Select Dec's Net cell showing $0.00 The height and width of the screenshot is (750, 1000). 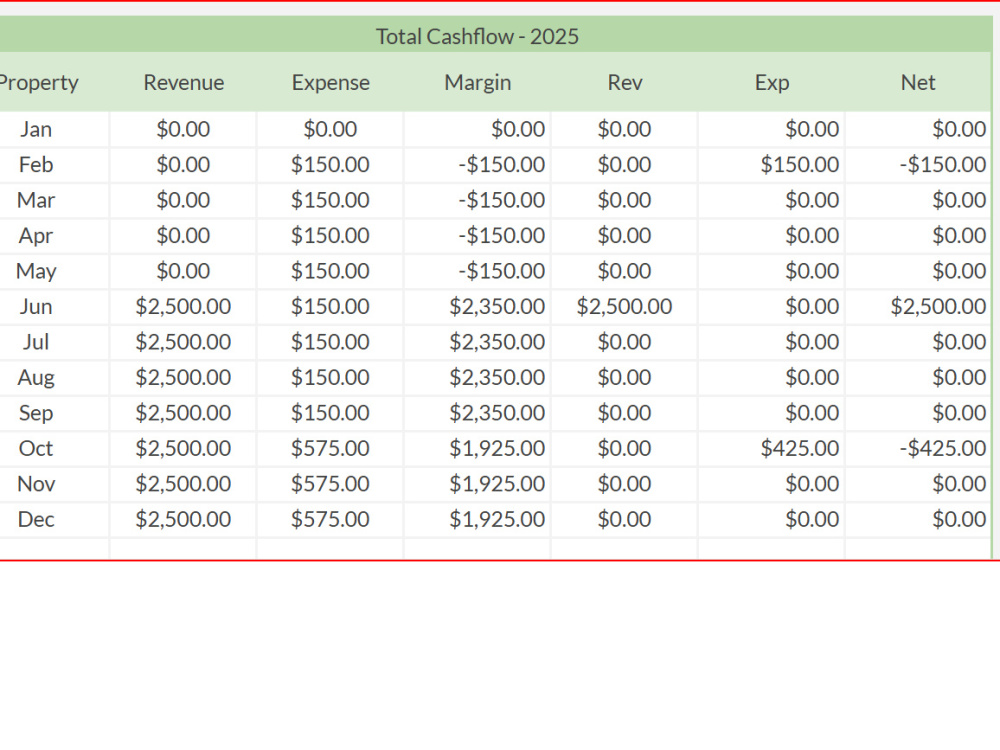point(918,520)
